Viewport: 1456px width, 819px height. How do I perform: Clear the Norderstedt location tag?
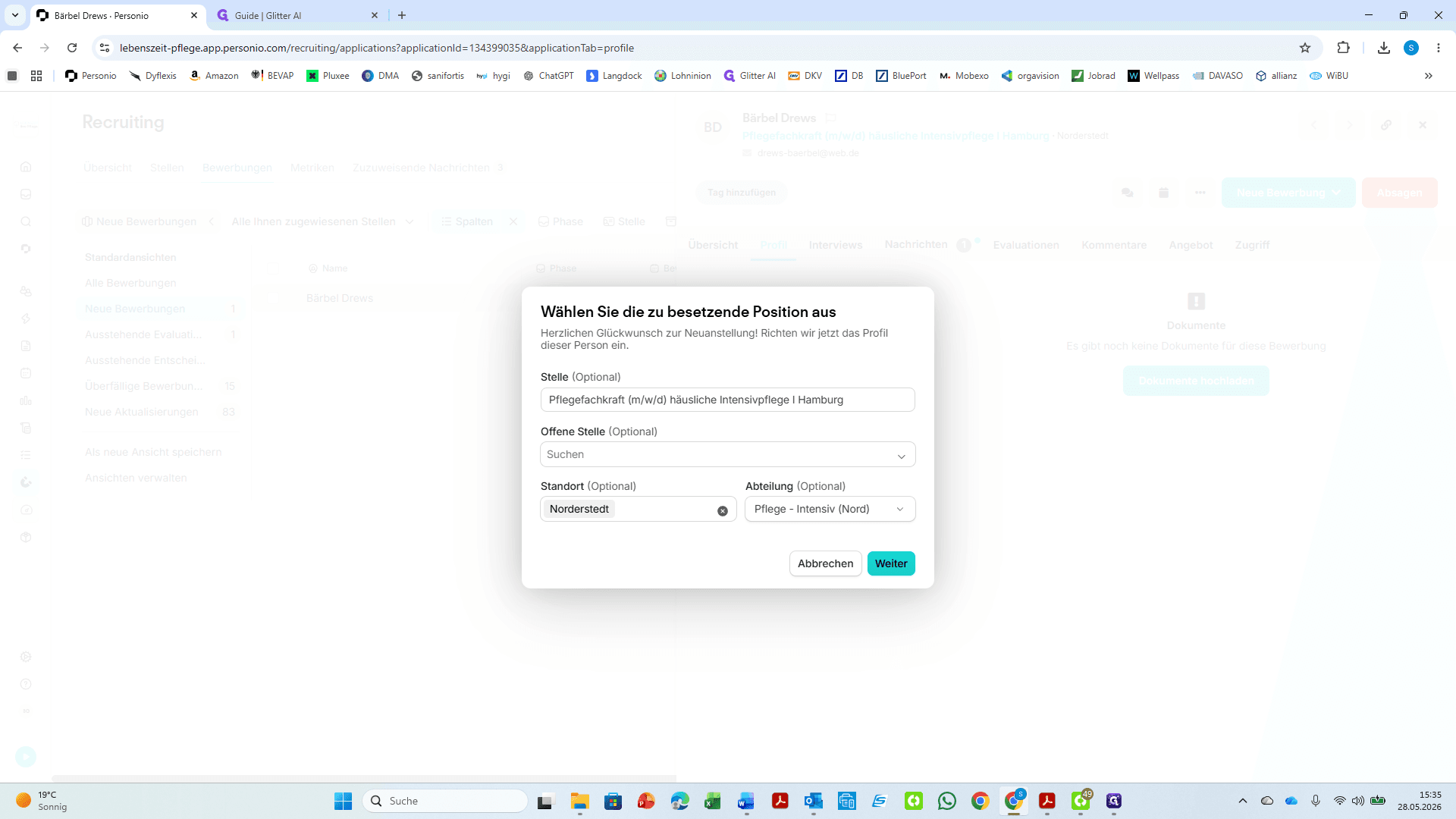[x=723, y=511]
